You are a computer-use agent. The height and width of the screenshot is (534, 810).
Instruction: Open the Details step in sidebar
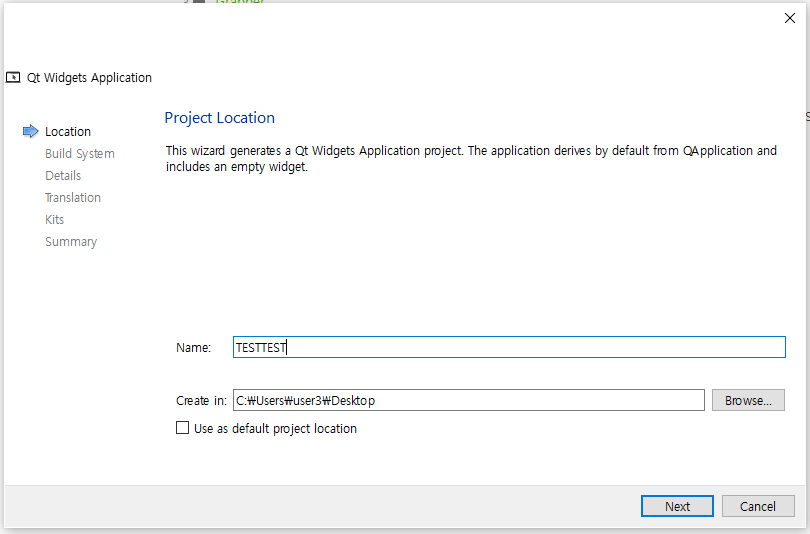pos(63,175)
